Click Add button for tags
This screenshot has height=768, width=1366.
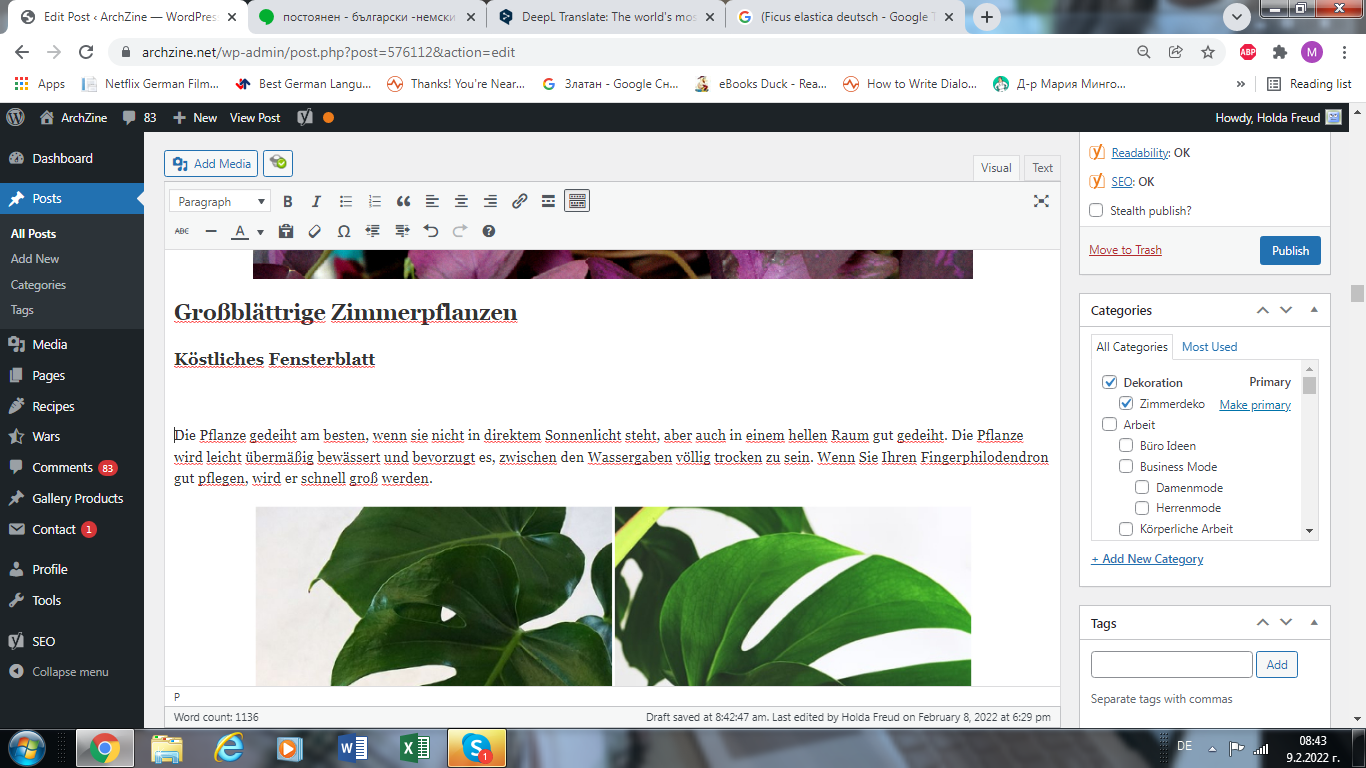tap(1277, 664)
